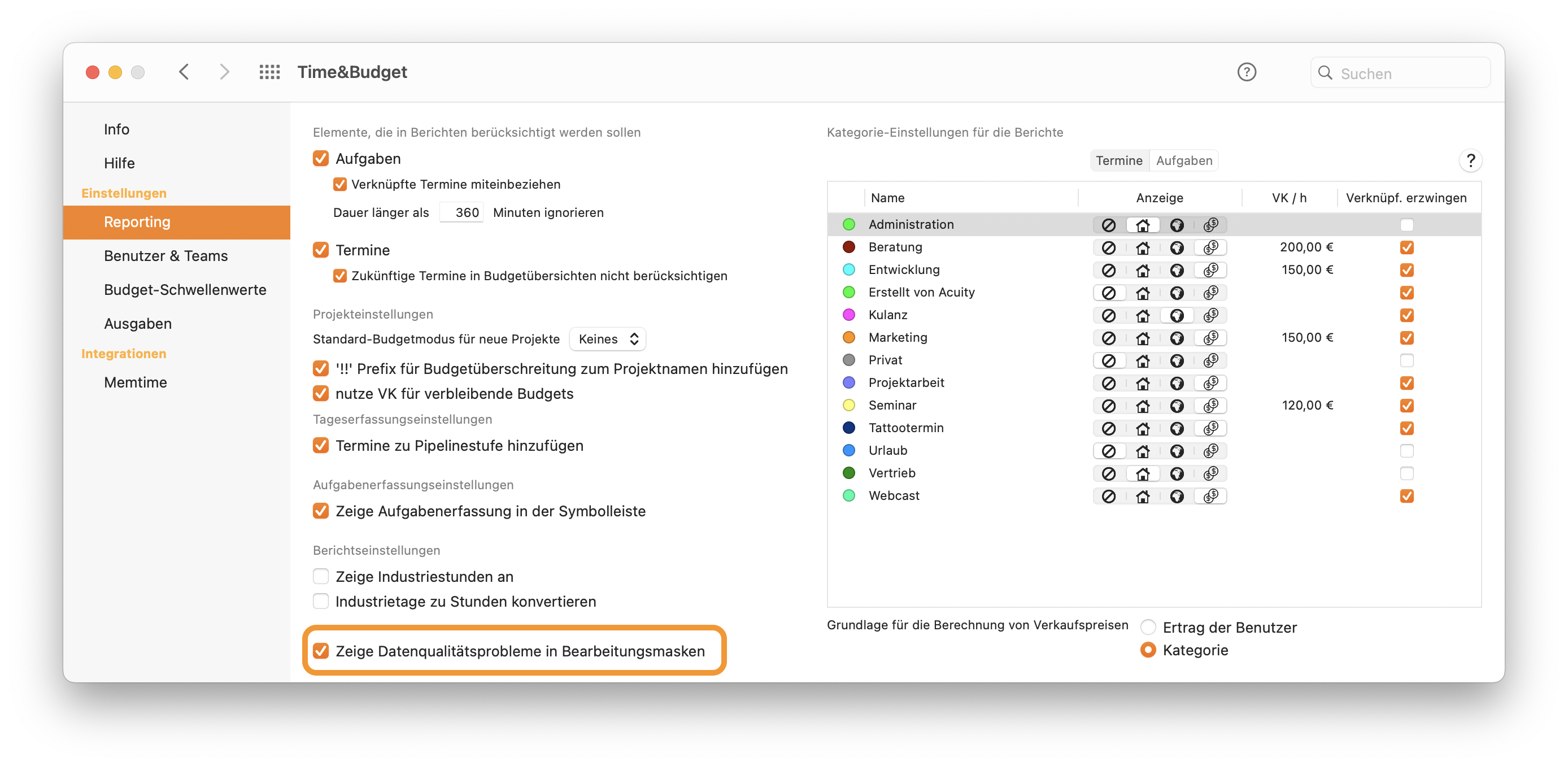Viewport: 1568px width, 766px height.
Task: Pick the globe icon in Kulanz row
Action: click(1177, 315)
